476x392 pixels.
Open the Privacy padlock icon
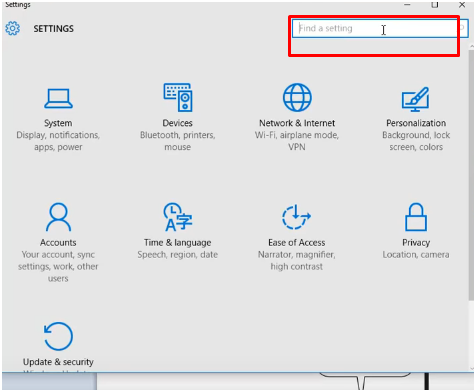click(x=416, y=217)
